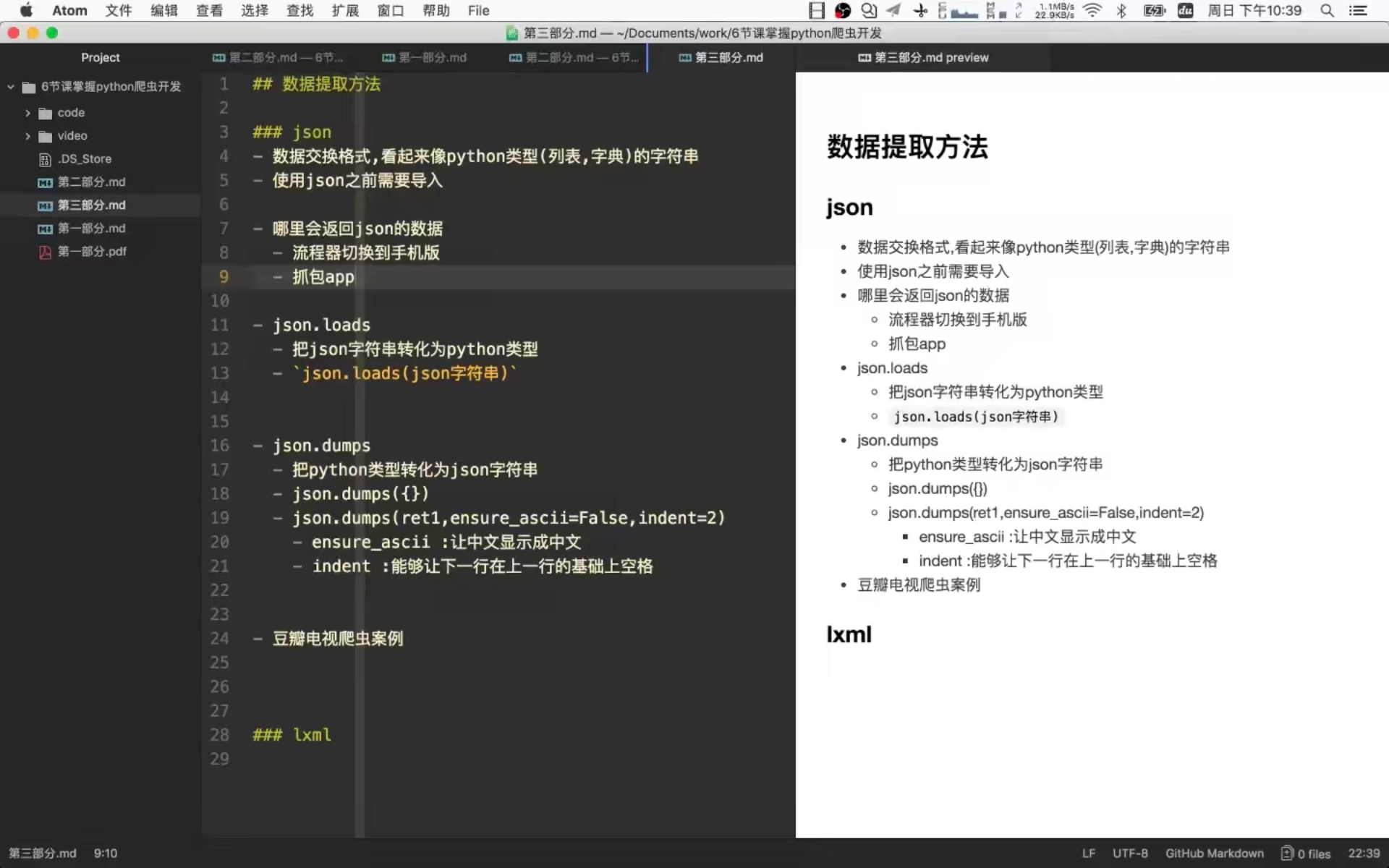Collapse the 6节课掌握python爬虫开发 project root
This screenshot has height=868, width=1389.
(9, 86)
